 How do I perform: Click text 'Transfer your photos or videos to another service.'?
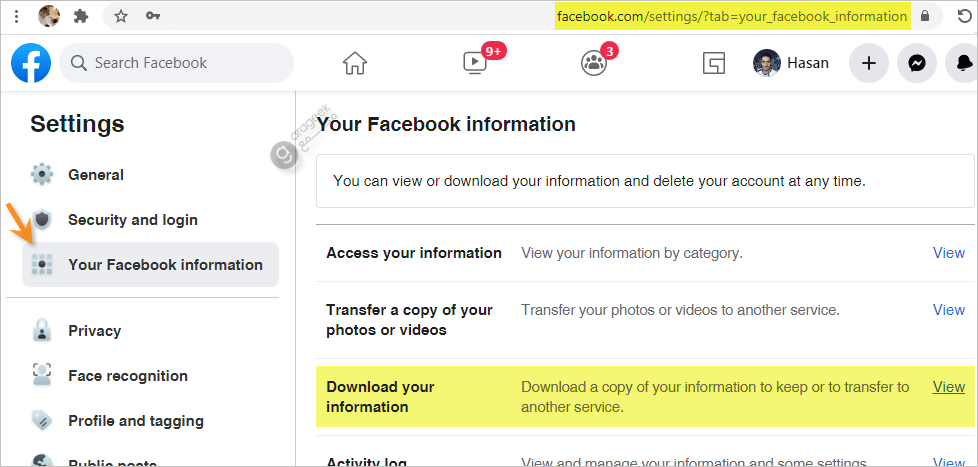pos(680,310)
